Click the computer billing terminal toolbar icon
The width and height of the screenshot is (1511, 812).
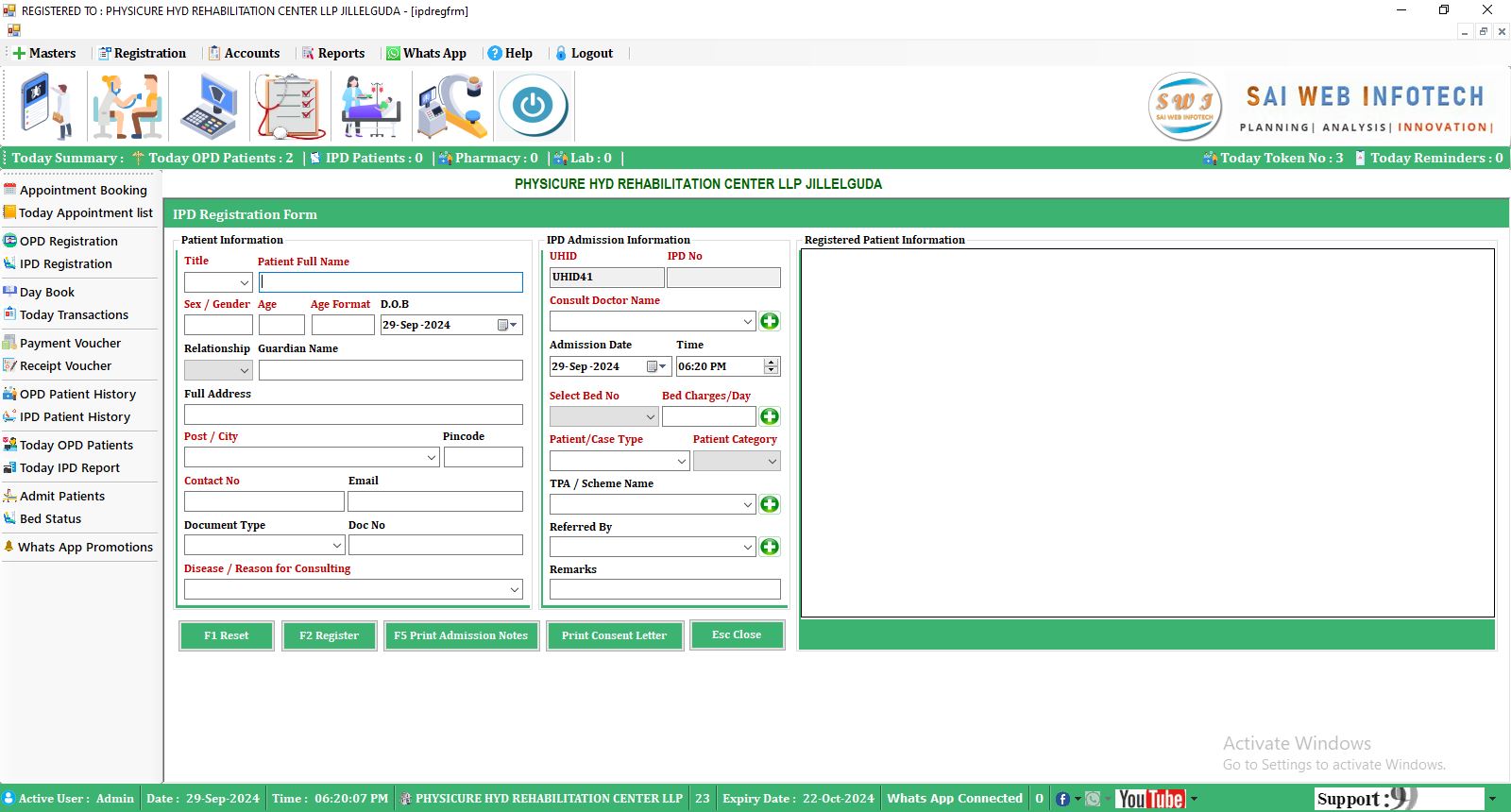[209, 107]
